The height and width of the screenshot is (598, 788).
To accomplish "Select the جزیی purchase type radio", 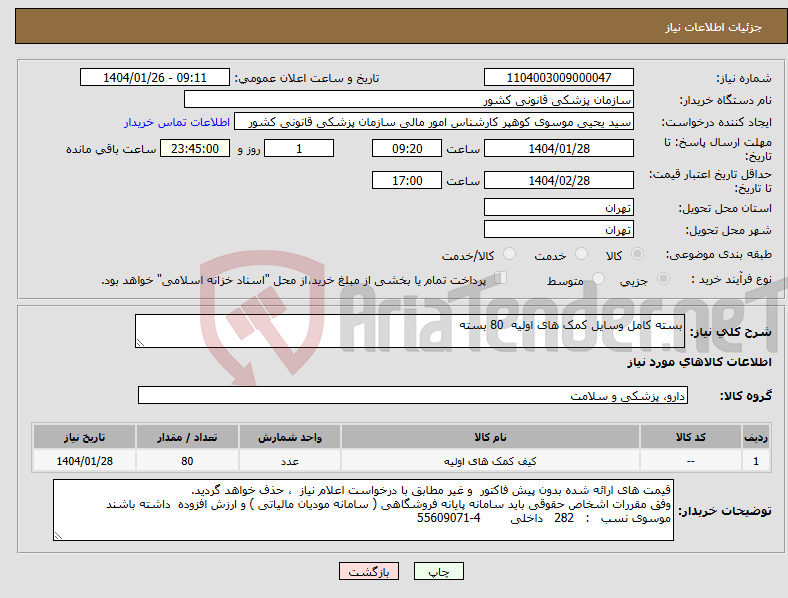I will coord(663,279).
